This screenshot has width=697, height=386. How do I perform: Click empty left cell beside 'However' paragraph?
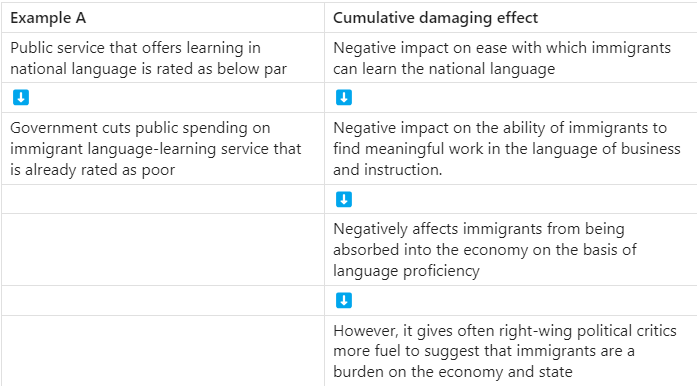pos(163,351)
